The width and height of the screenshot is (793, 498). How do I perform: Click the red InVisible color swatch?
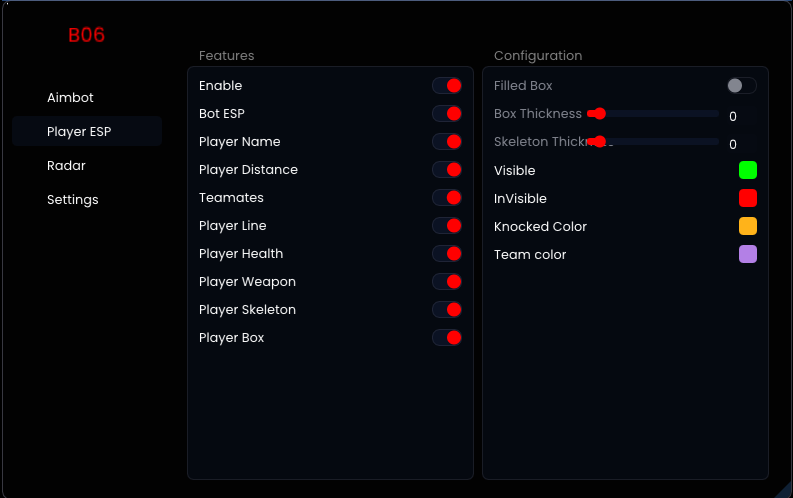pyautogui.click(x=748, y=198)
